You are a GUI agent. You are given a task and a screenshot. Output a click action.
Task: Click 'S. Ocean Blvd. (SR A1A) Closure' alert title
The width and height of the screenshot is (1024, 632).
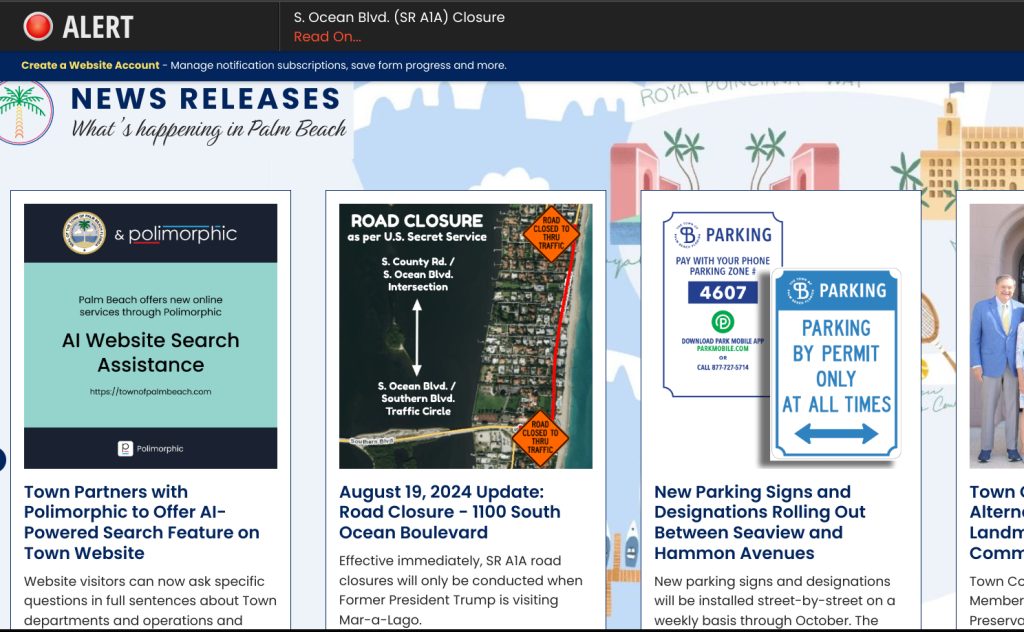coord(399,17)
